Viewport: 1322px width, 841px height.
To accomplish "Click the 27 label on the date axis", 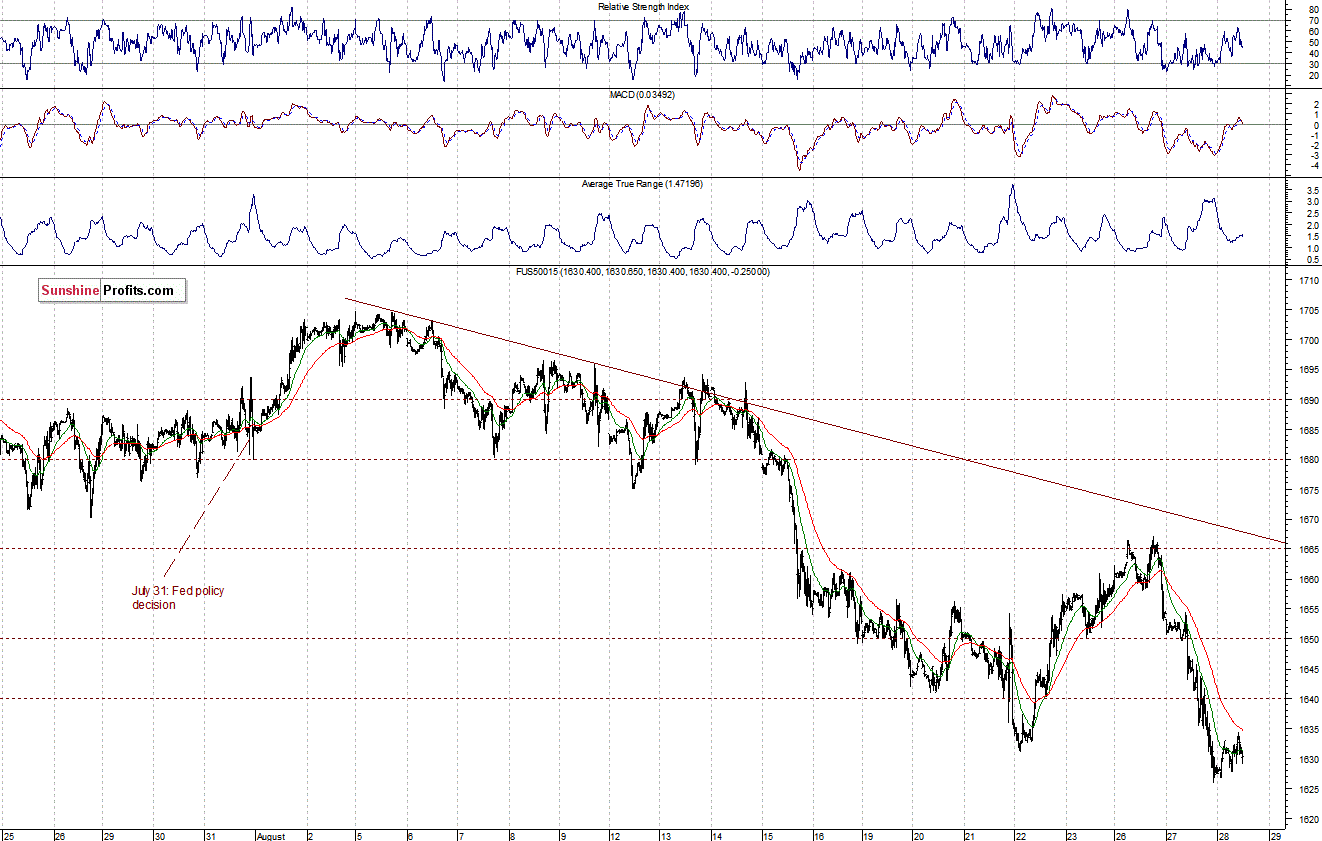I will coord(1173,835).
